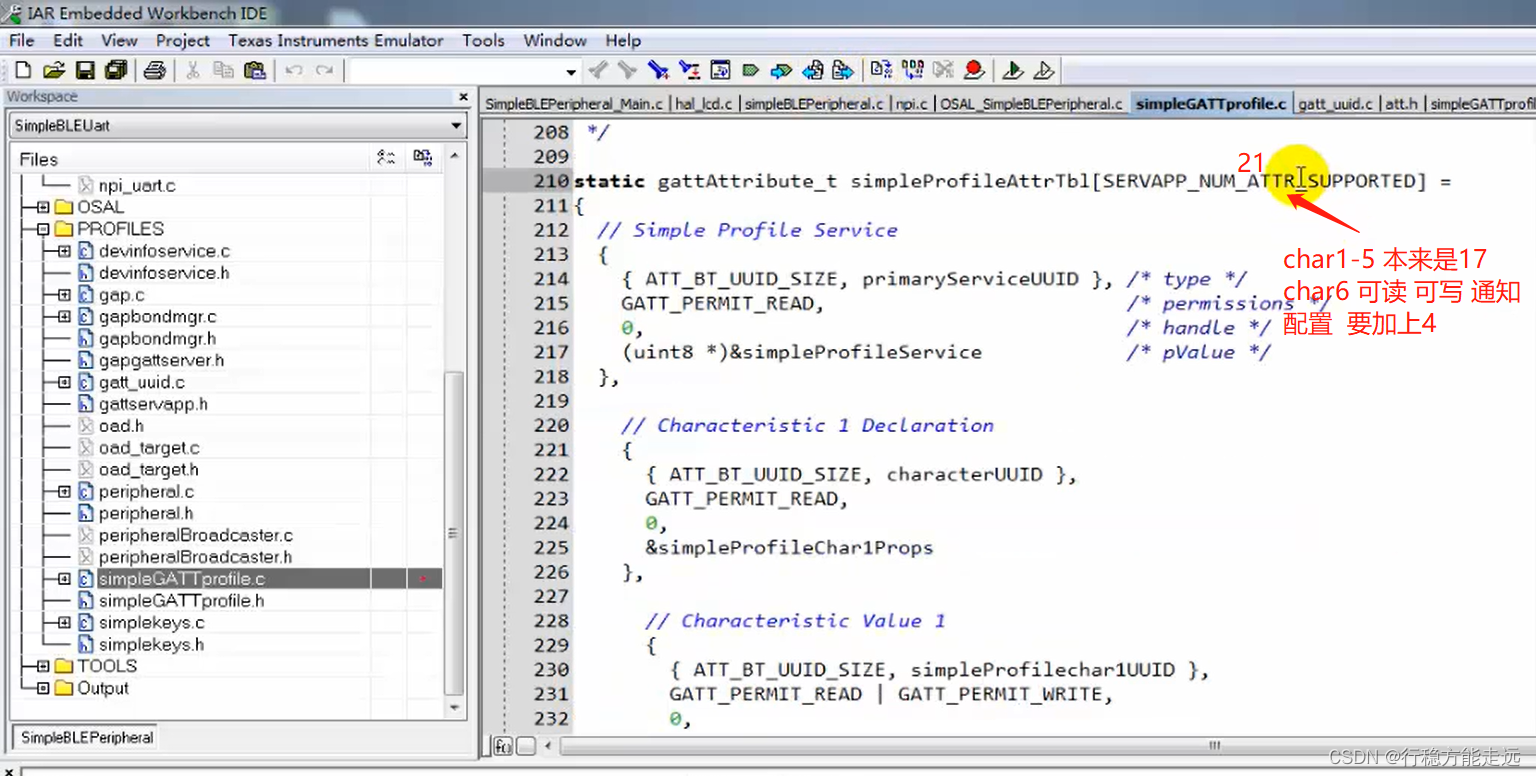This screenshot has height=776, width=1536.
Task: Select the SimpleBLEPeripheral workspace tab
Action: [87, 737]
